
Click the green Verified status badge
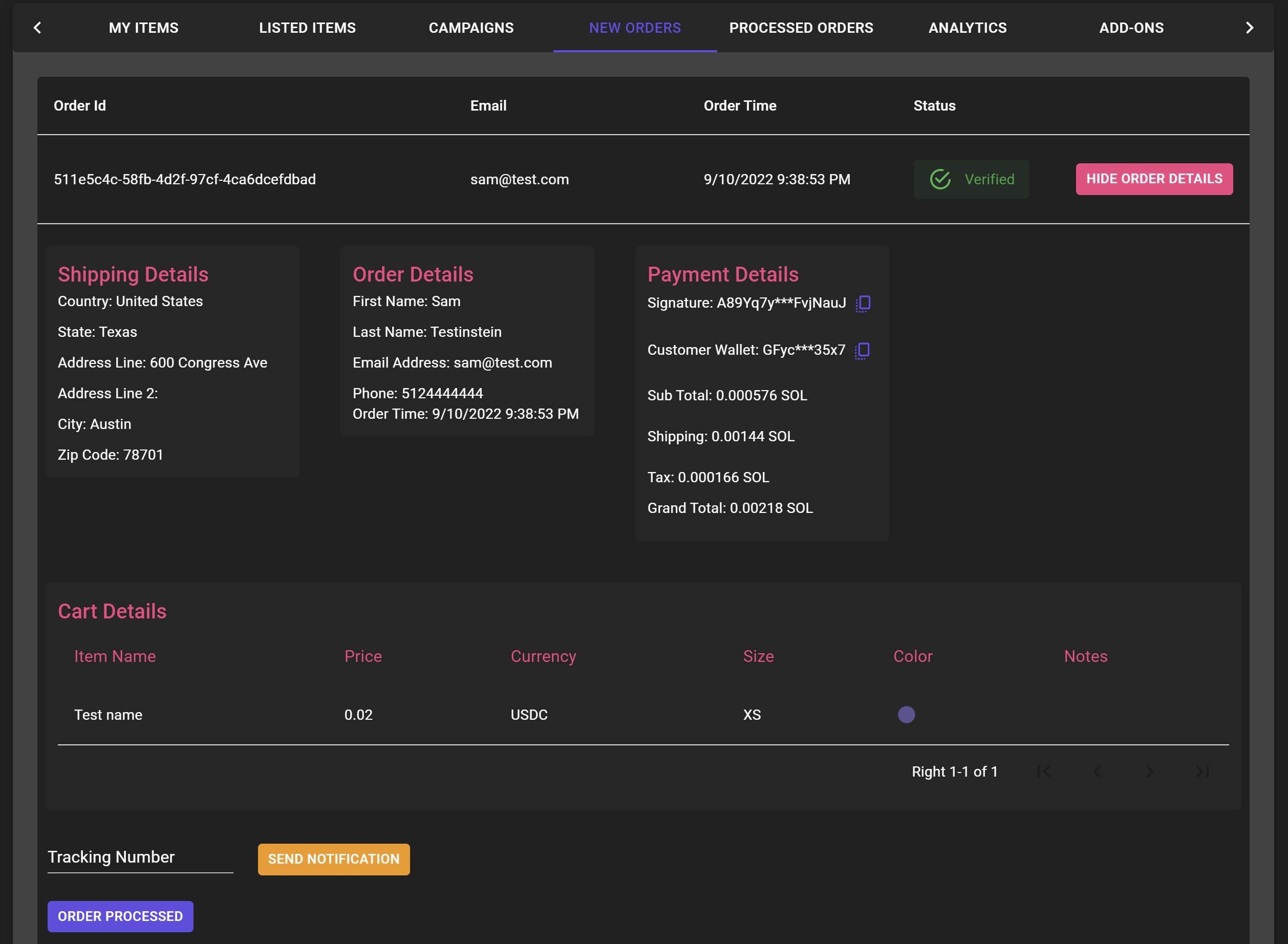[x=971, y=179]
